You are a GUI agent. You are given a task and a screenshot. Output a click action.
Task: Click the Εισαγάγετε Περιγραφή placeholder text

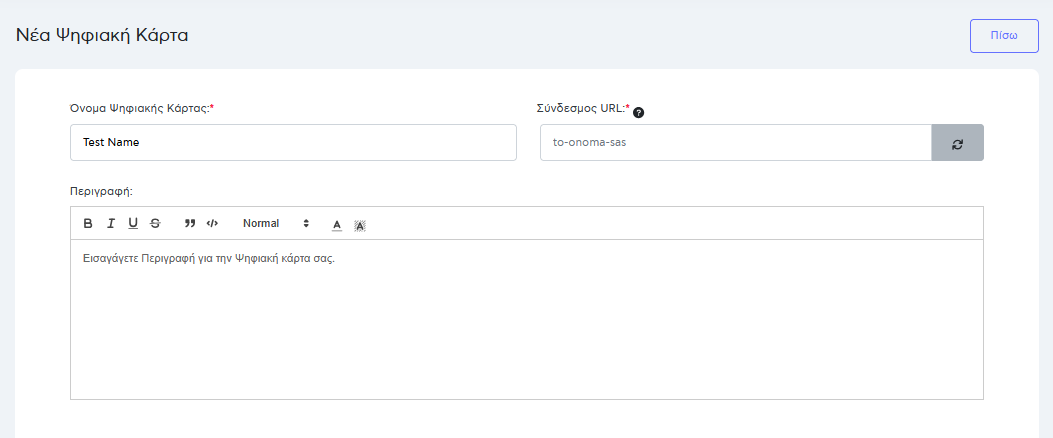[208, 259]
